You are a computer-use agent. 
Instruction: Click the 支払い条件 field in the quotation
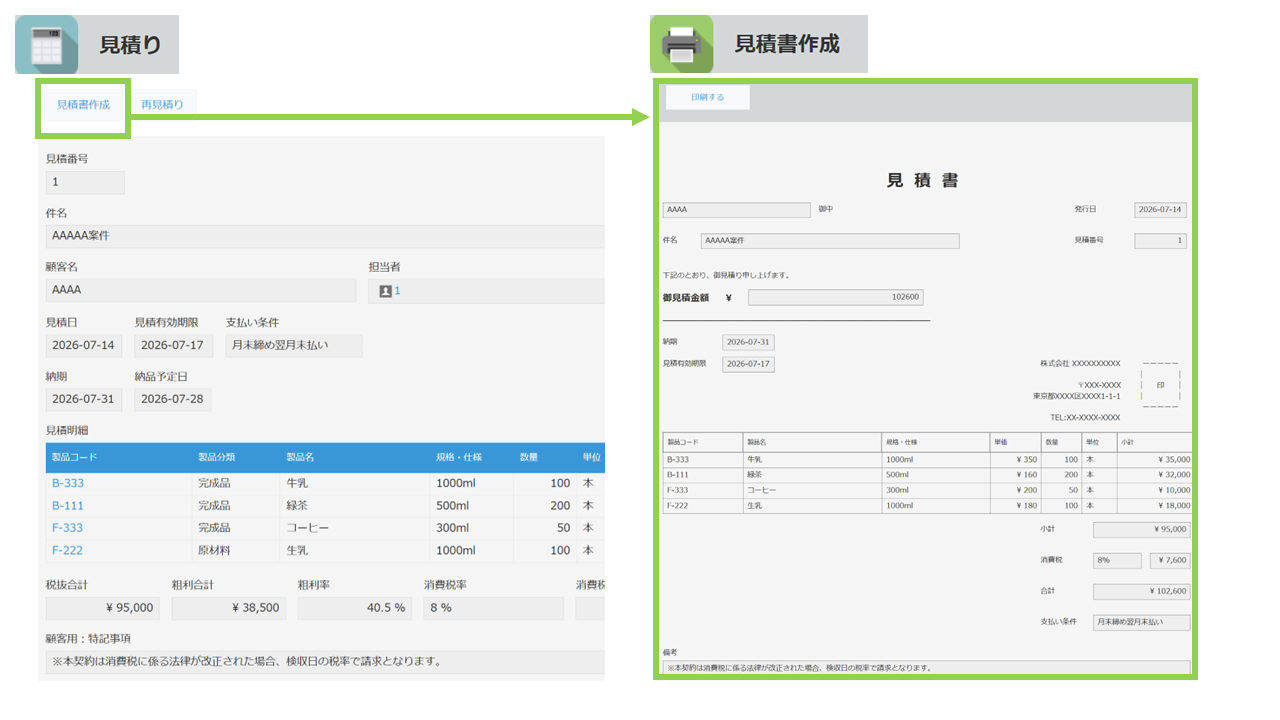(x=1142, y=622)
